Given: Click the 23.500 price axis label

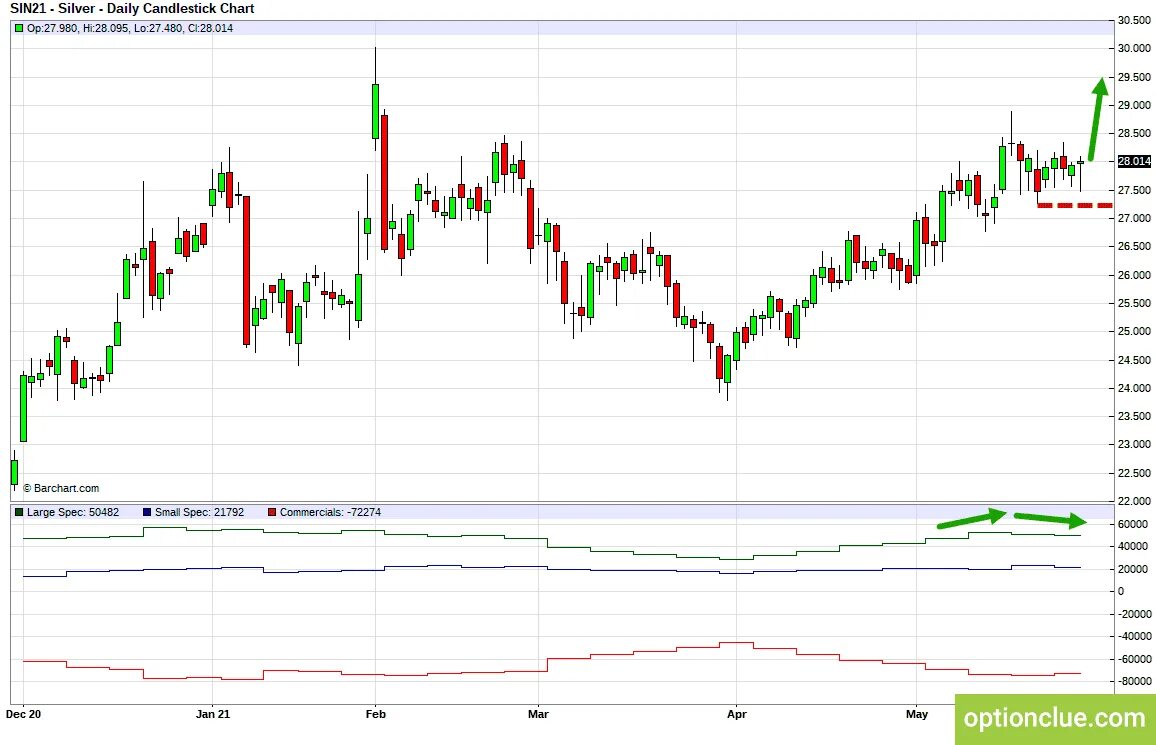Looking at the screenshot, I should tap(1134, 416).
